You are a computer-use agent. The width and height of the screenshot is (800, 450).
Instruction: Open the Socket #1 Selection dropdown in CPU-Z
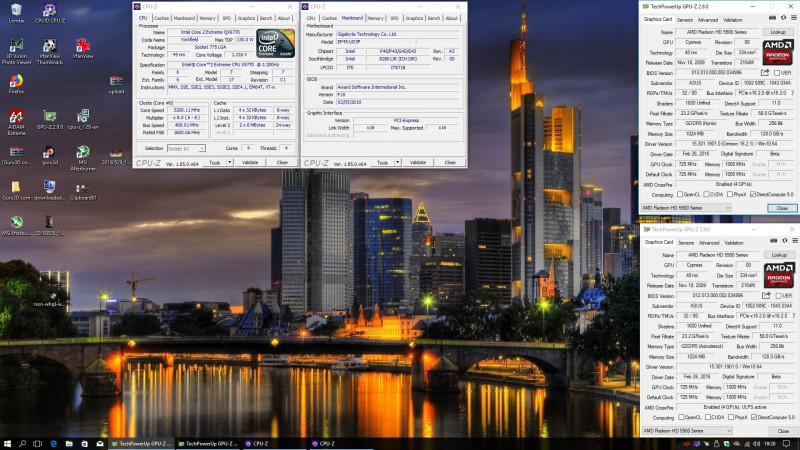[186, 148]
